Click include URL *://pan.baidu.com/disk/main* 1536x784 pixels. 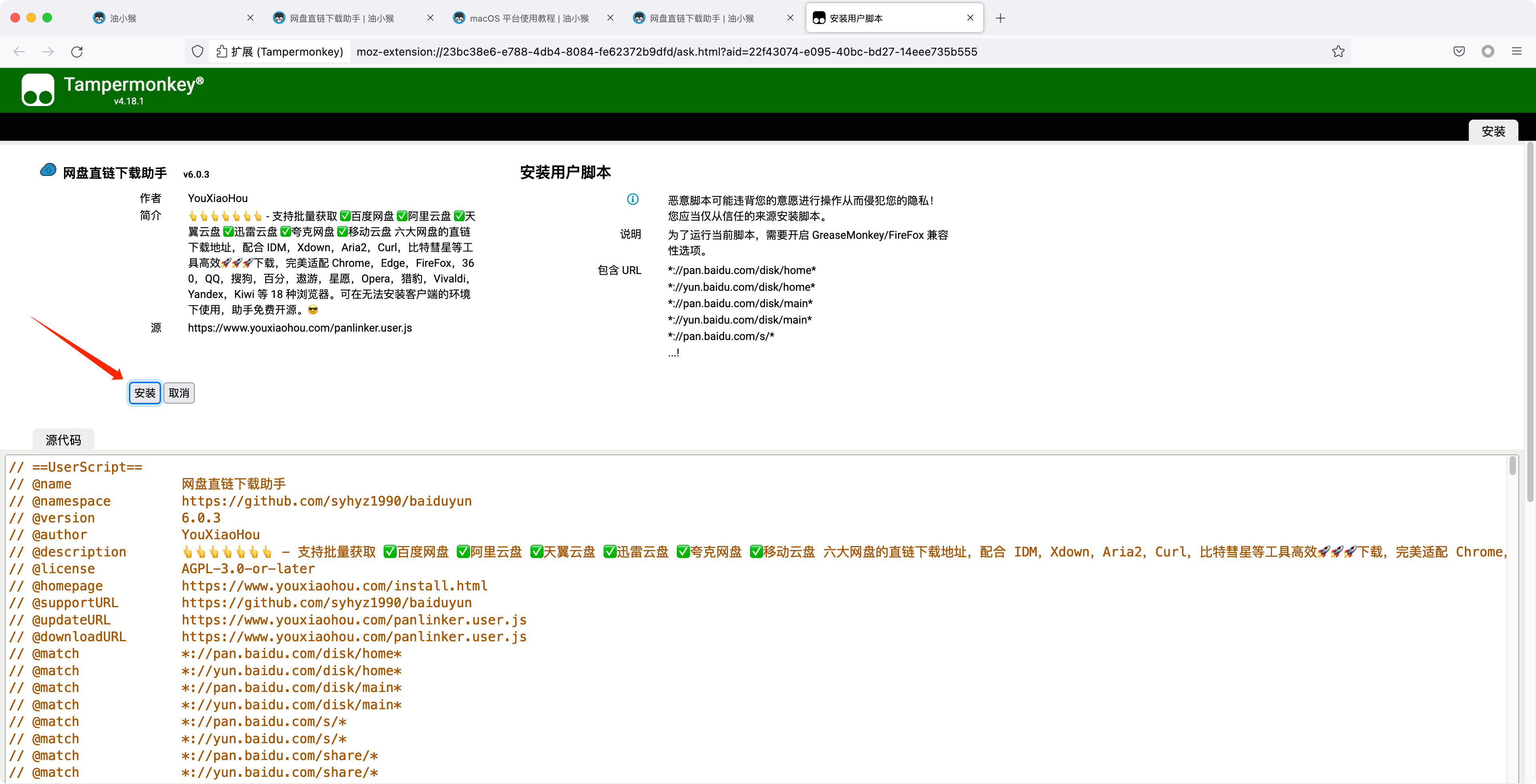[x=740, y=304]
